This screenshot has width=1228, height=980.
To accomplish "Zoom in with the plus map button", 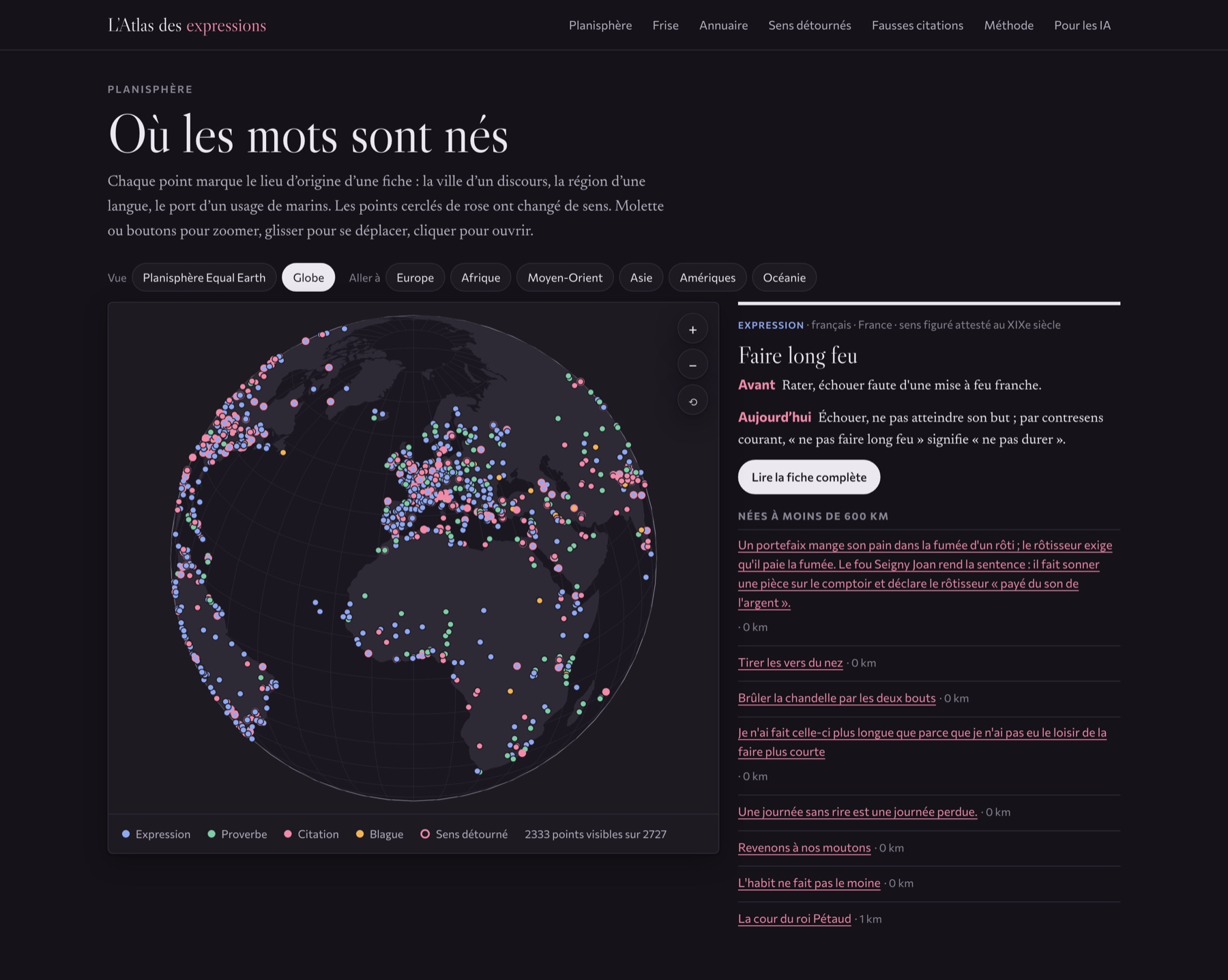I will pyautogui.click(x=692, y=329).
